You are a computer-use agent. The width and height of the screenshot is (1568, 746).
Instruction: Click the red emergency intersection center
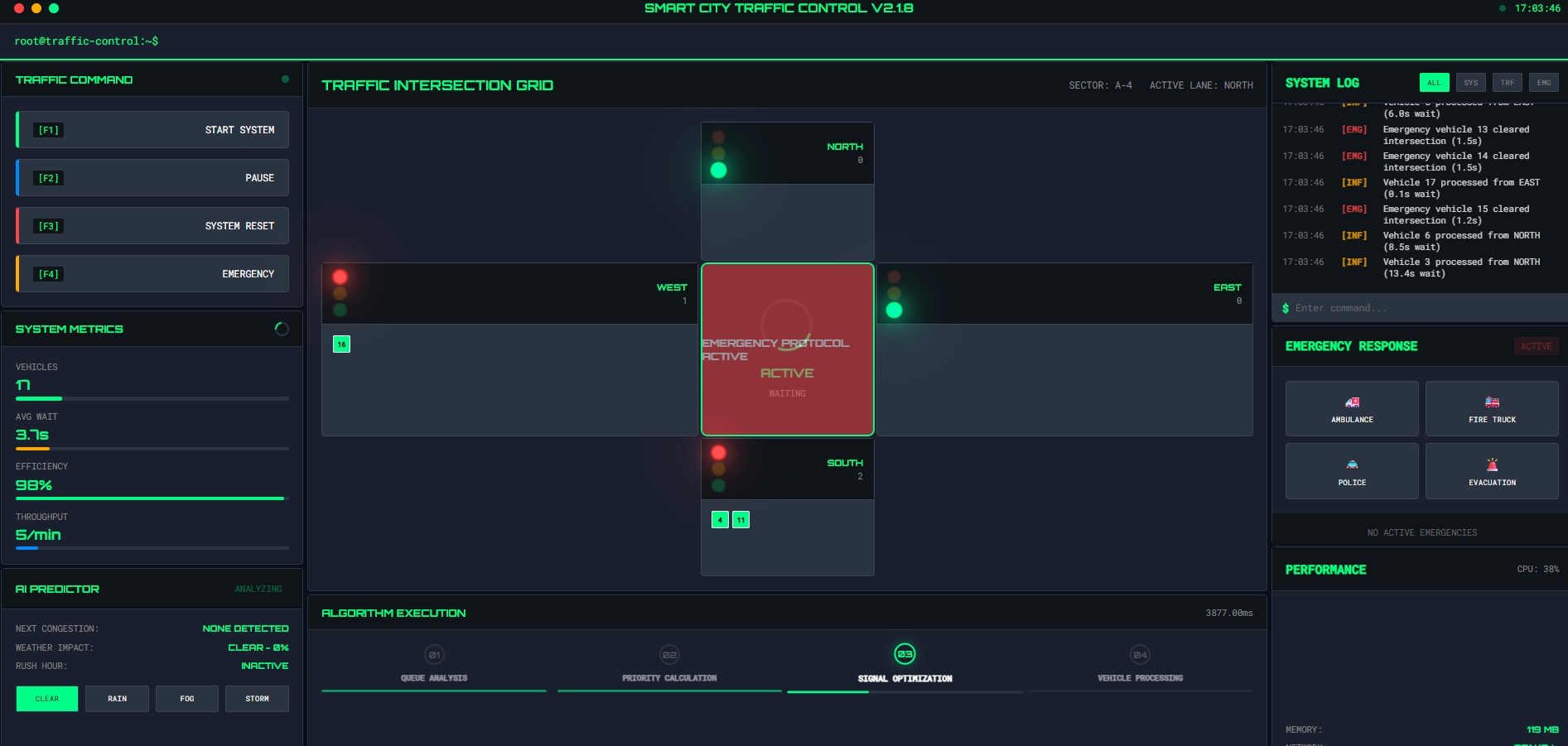pos(787,349)
